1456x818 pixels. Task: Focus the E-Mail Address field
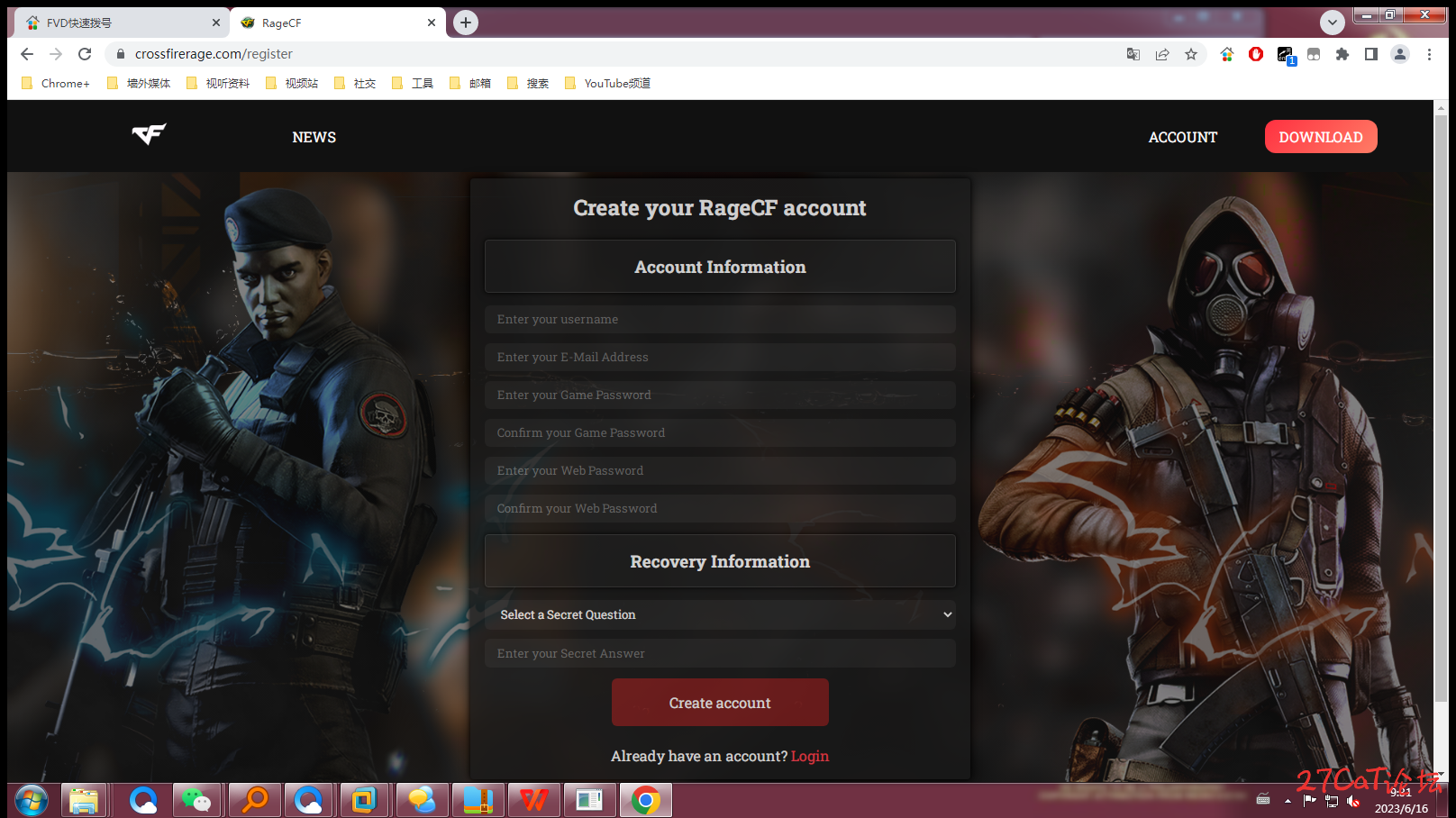click(x=720, y=357)
